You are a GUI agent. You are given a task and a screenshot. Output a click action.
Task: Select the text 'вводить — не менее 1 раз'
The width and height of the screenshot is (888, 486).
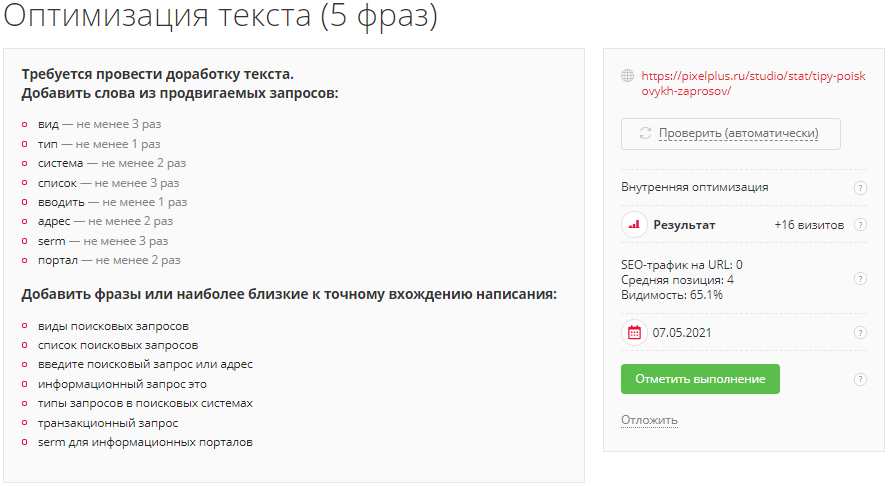[x=112, y=202]
